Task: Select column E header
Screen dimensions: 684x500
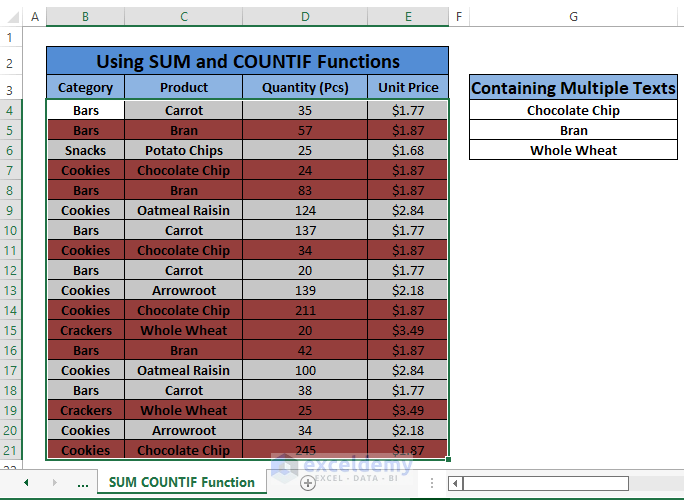Action: tap(408, 17)
